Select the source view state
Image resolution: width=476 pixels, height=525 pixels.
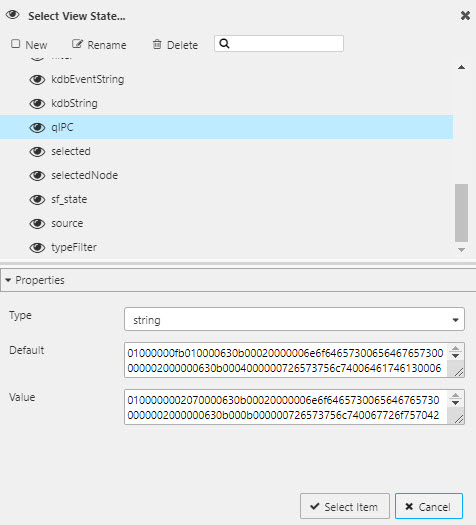click(x=226, y=224)
